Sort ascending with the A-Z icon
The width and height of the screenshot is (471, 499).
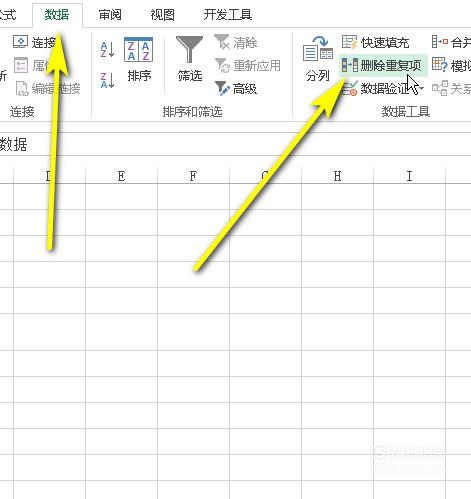[107, 49]
